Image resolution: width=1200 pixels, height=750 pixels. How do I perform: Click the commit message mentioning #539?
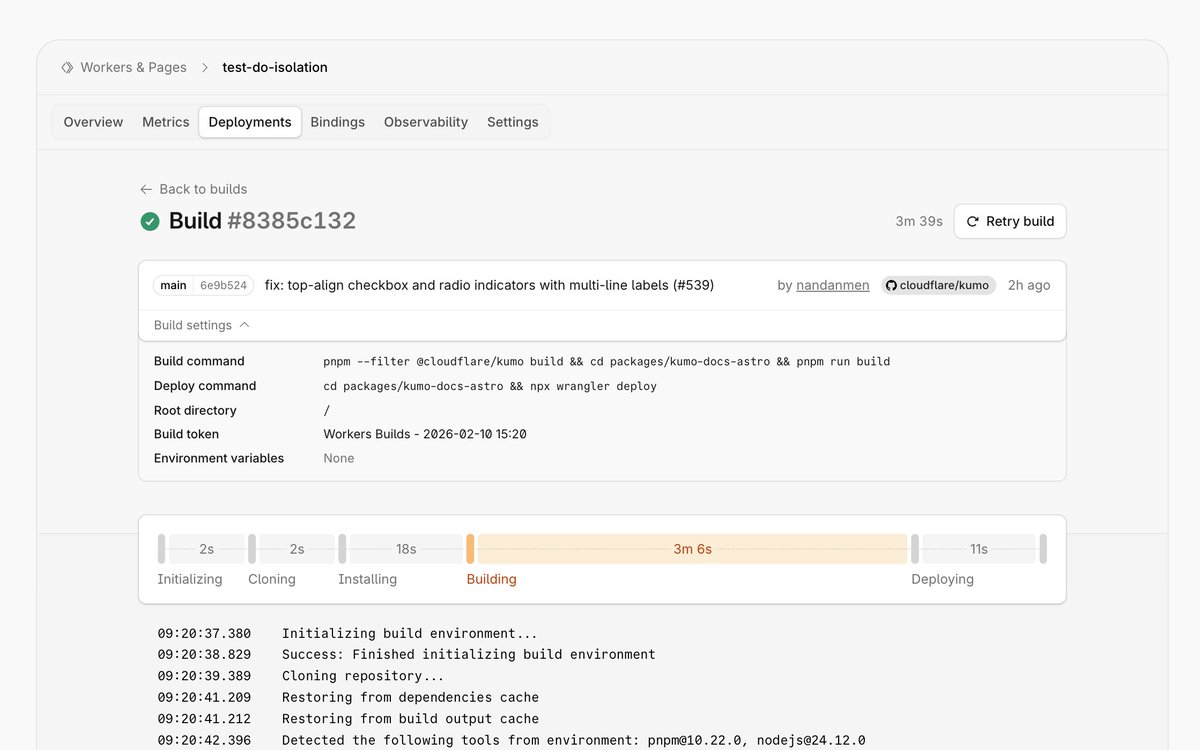489,285
